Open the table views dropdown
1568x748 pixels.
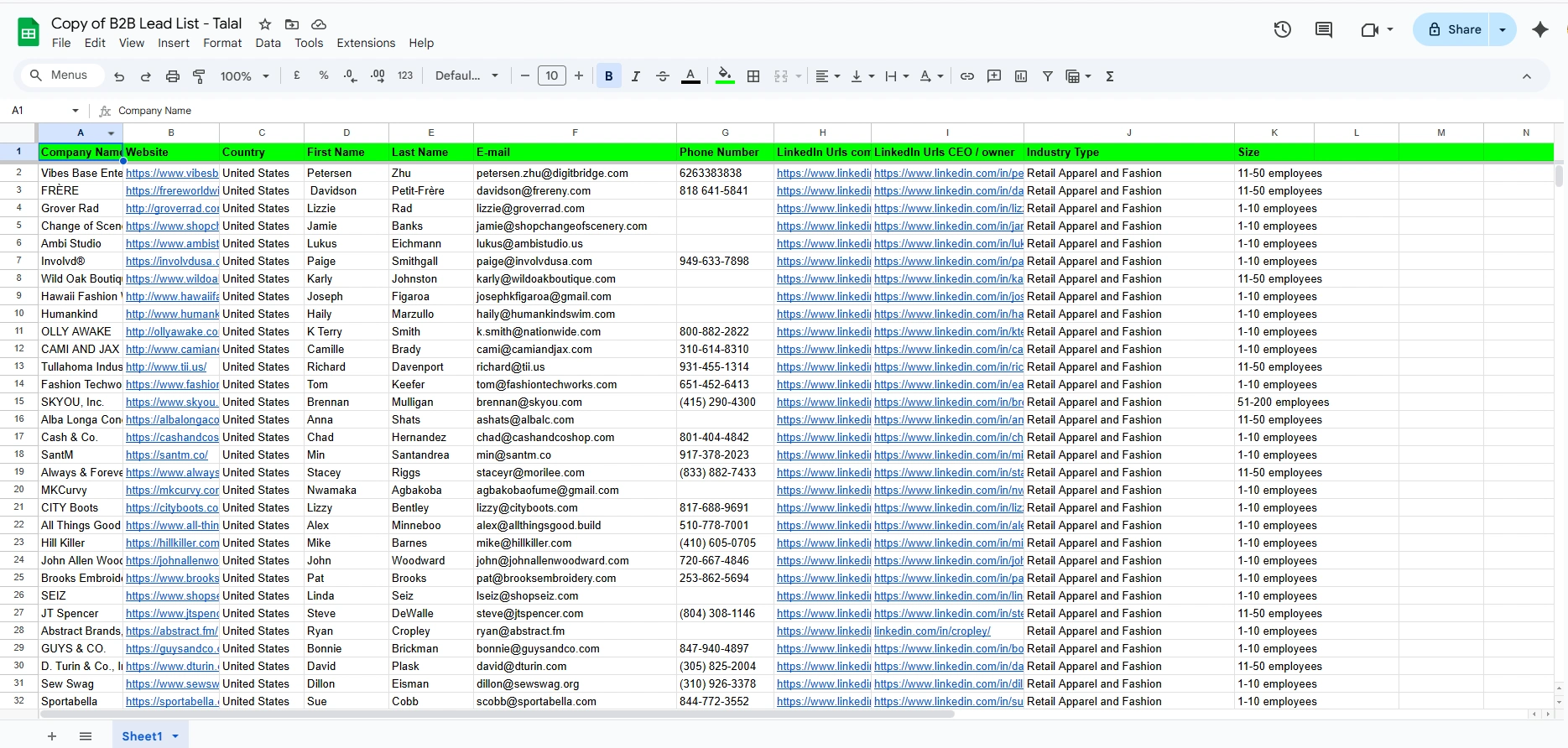pyautogui.click(x=1078, y=76)
